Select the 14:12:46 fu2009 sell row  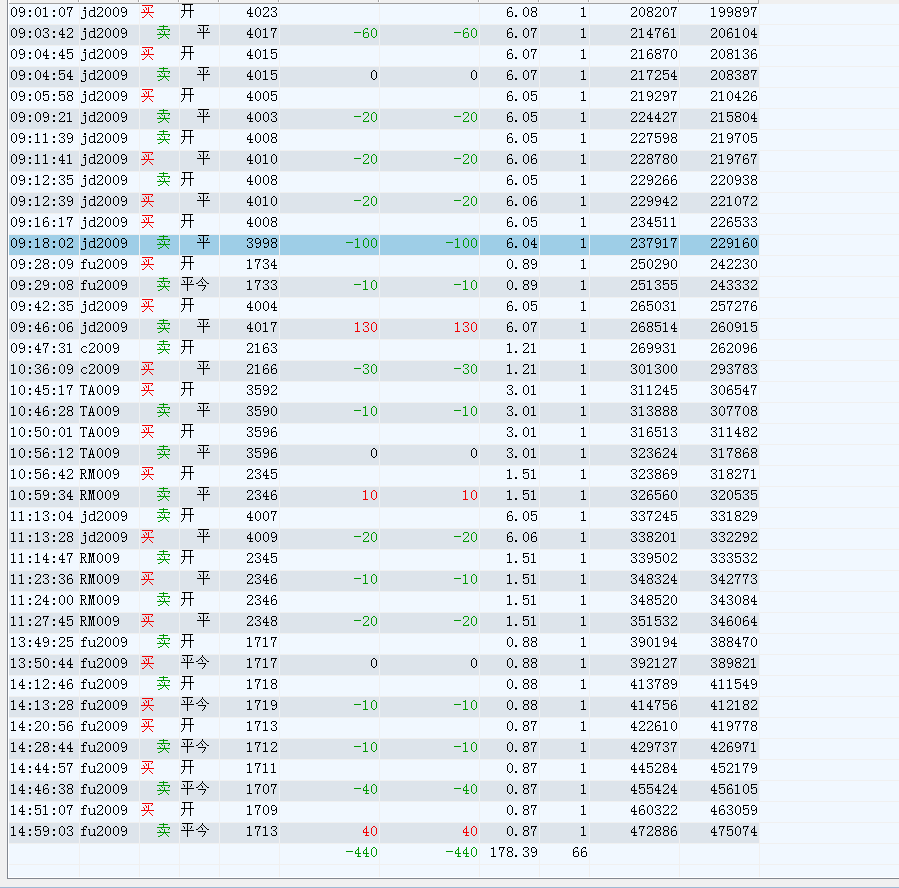pos(384,684)
